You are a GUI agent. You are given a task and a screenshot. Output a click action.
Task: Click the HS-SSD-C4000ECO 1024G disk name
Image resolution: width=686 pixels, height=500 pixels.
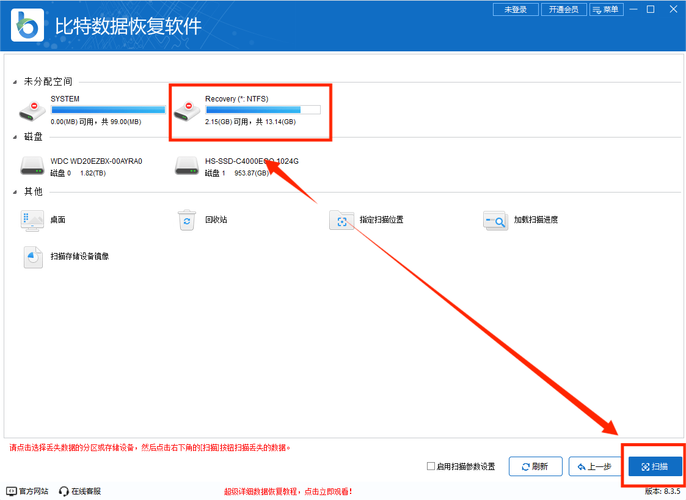pos(252,161)
